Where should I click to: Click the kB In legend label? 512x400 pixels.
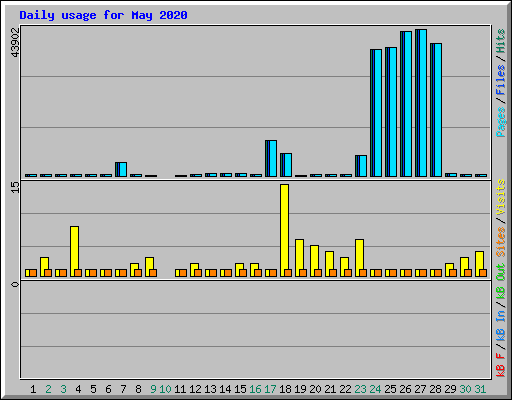click(x=501, y=325)
